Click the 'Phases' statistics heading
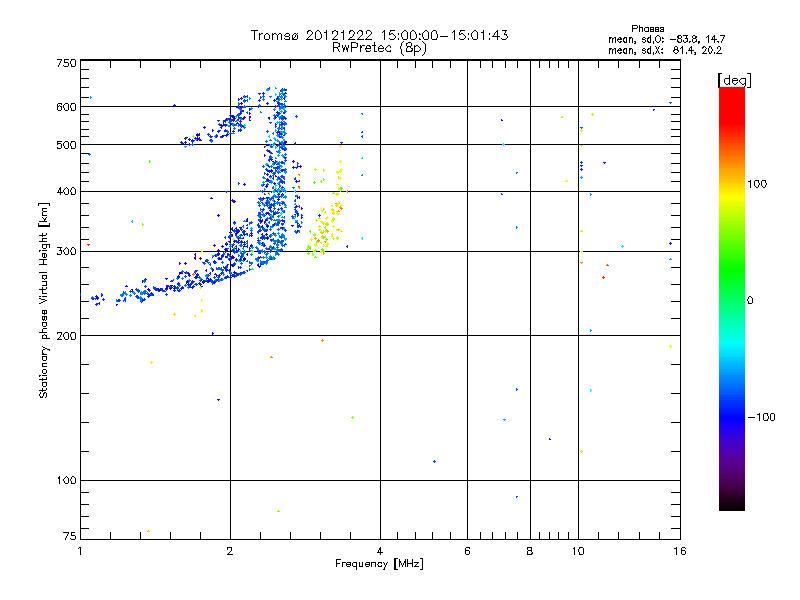The height and width of the screenshot is (600, 800). [x=647, y=29]
